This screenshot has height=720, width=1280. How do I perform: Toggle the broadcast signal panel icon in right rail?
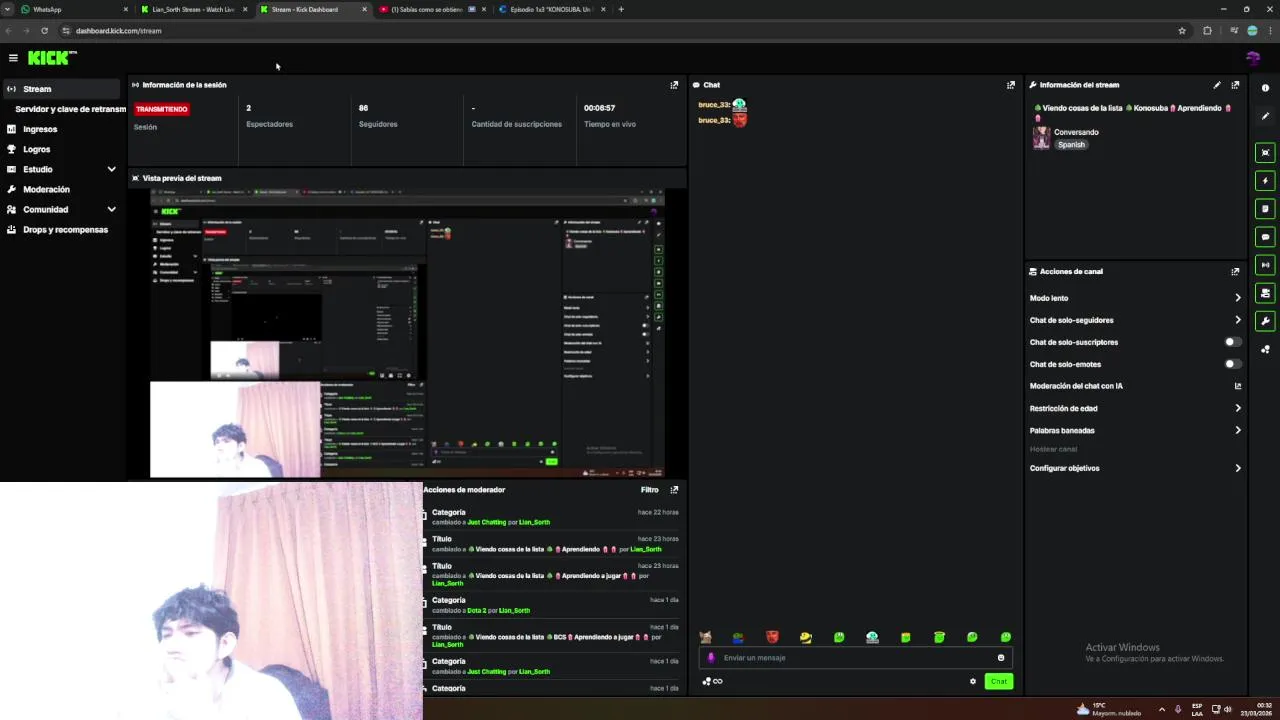point(1265,265)
